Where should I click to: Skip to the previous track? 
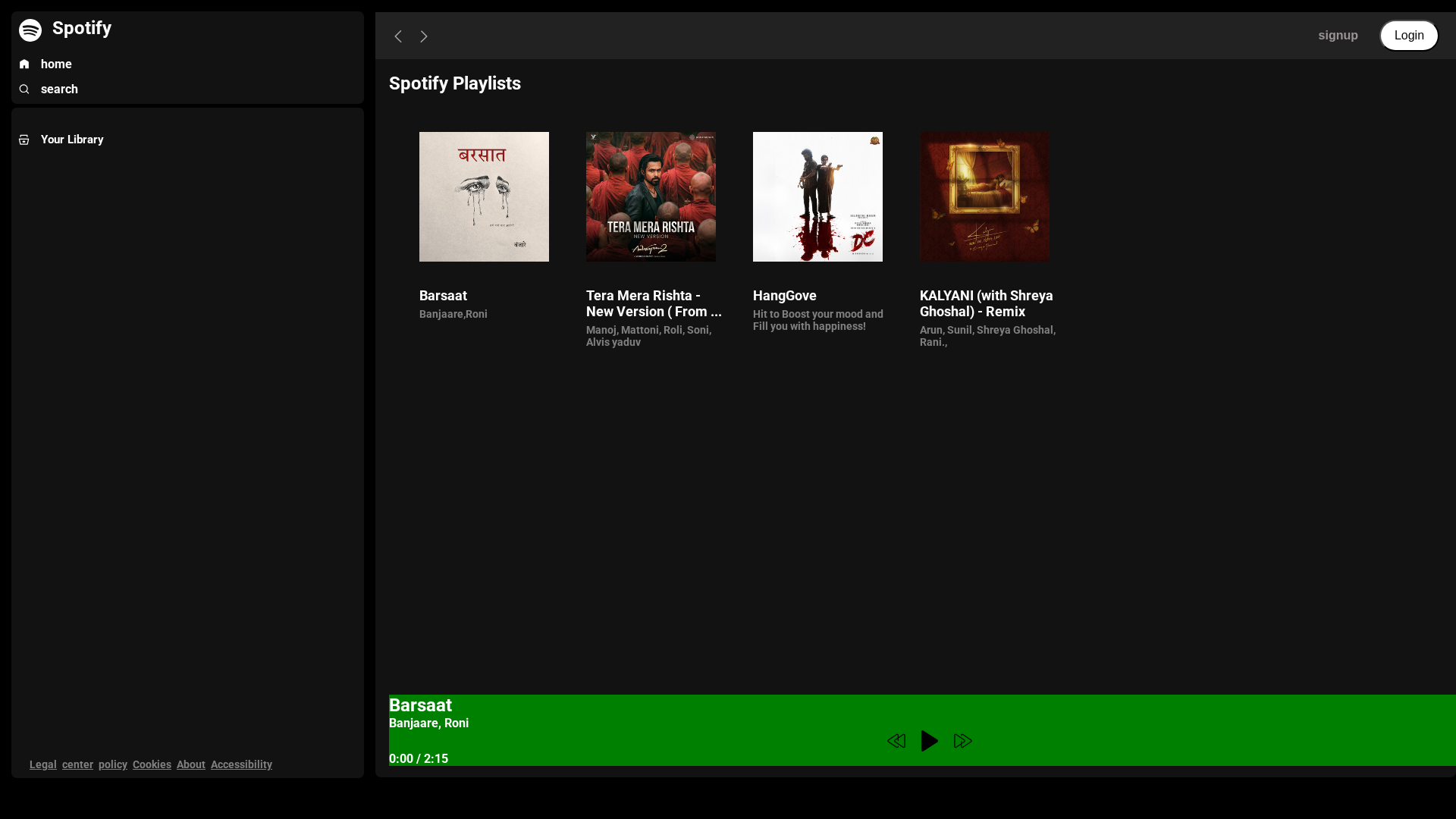pyautogui.click(x=896, y=741)
